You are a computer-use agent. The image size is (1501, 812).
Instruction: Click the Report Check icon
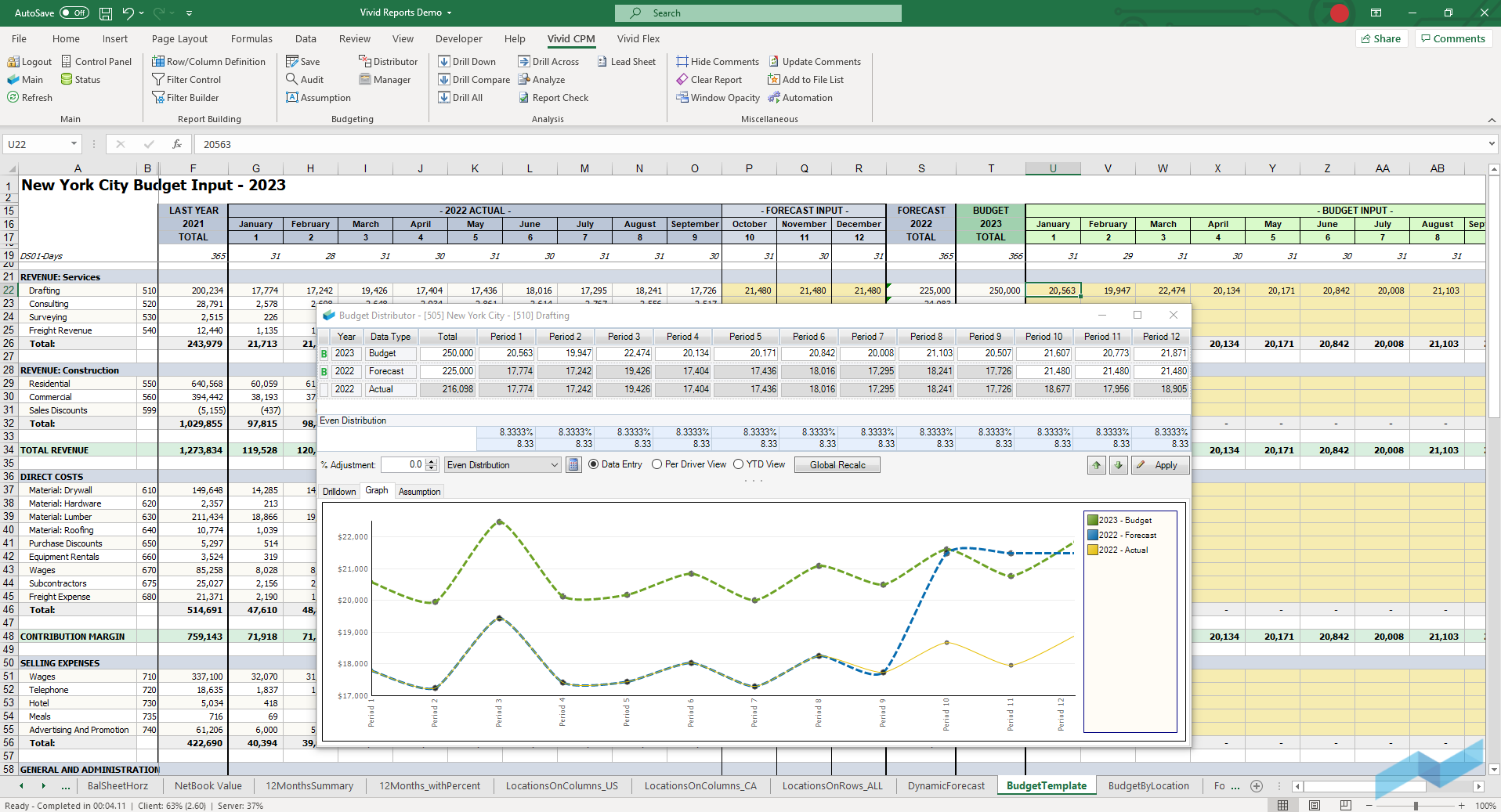pos(524,98)
